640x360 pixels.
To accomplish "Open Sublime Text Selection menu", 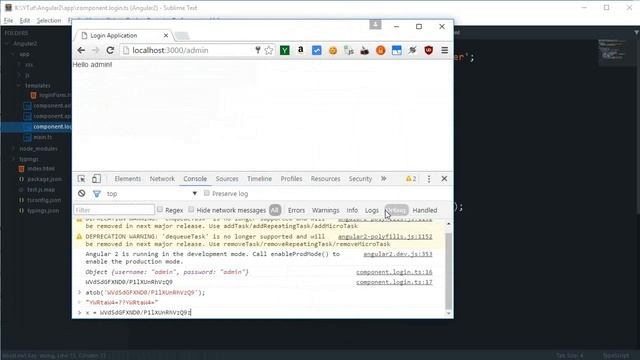I will (x=49, y=20).
